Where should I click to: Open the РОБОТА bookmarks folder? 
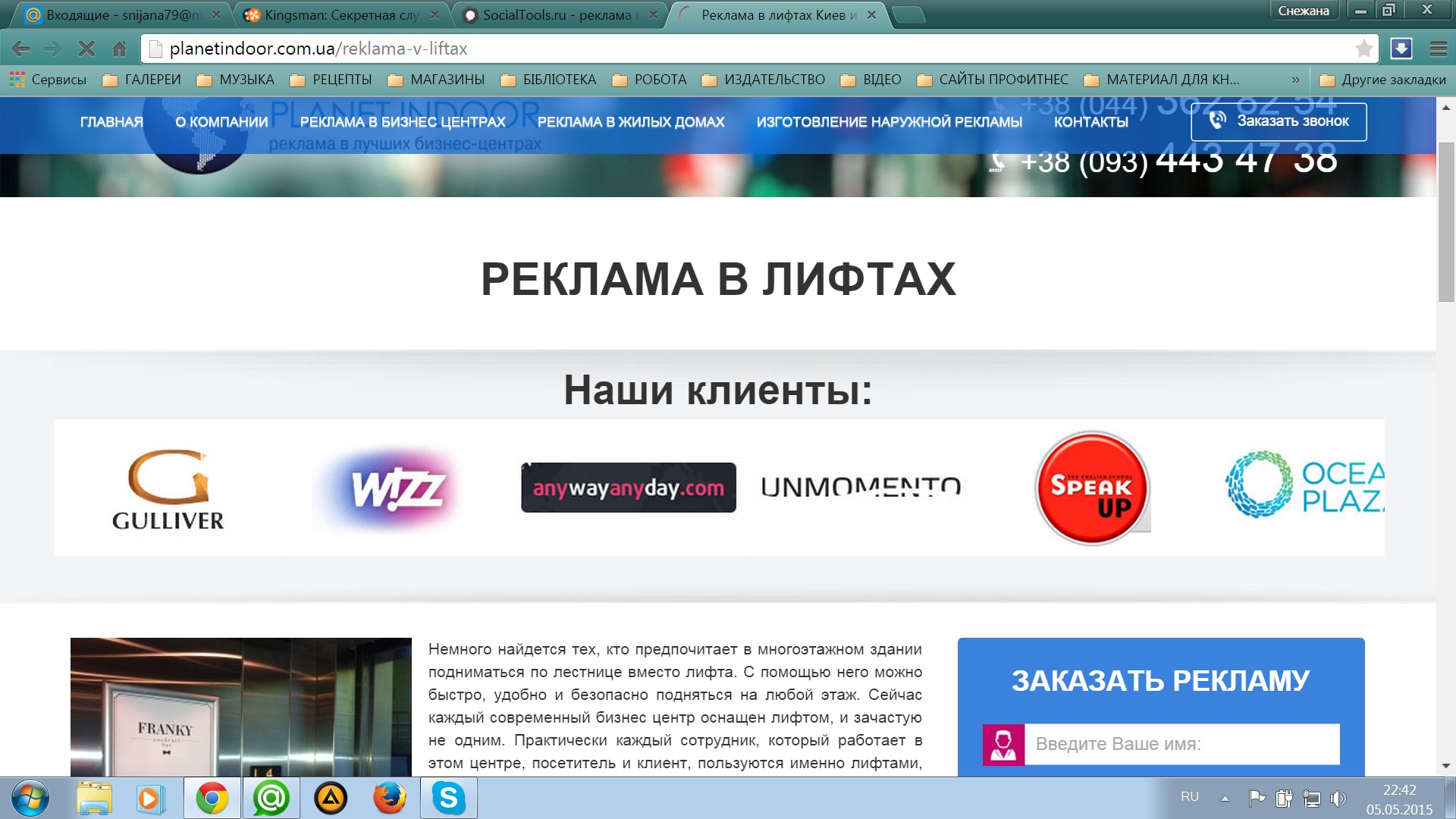point(649,80)
